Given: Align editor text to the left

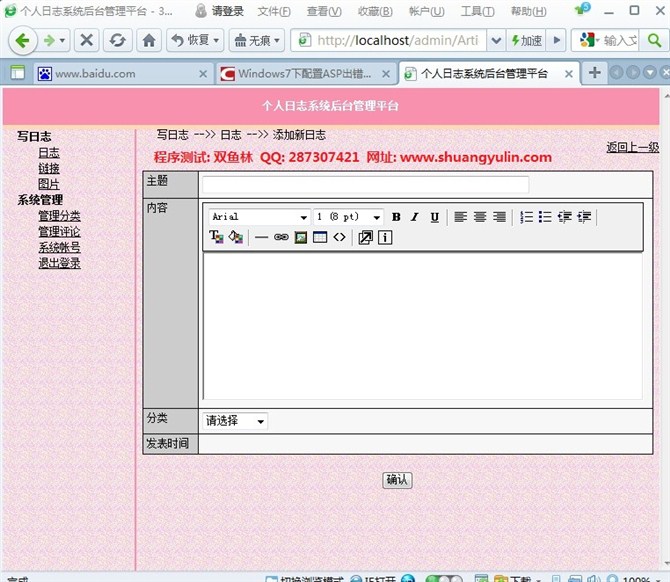Looking at the screenshot, I should pyautogui.click(x=460, y=217).
